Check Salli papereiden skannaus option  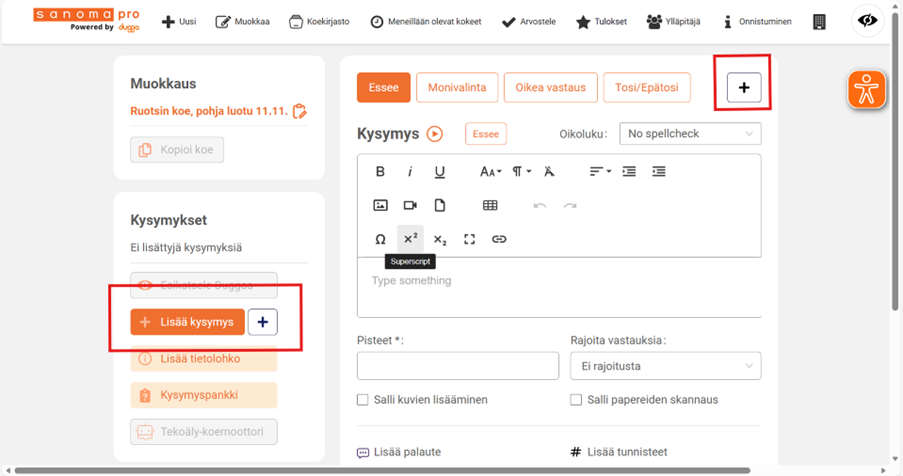click(x=576, y=400)
